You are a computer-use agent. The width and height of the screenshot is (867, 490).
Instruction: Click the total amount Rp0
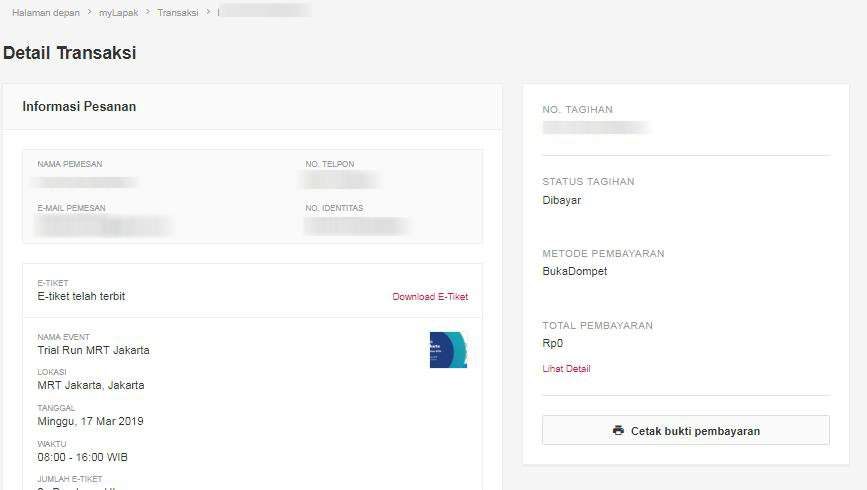tap(552, 343)
